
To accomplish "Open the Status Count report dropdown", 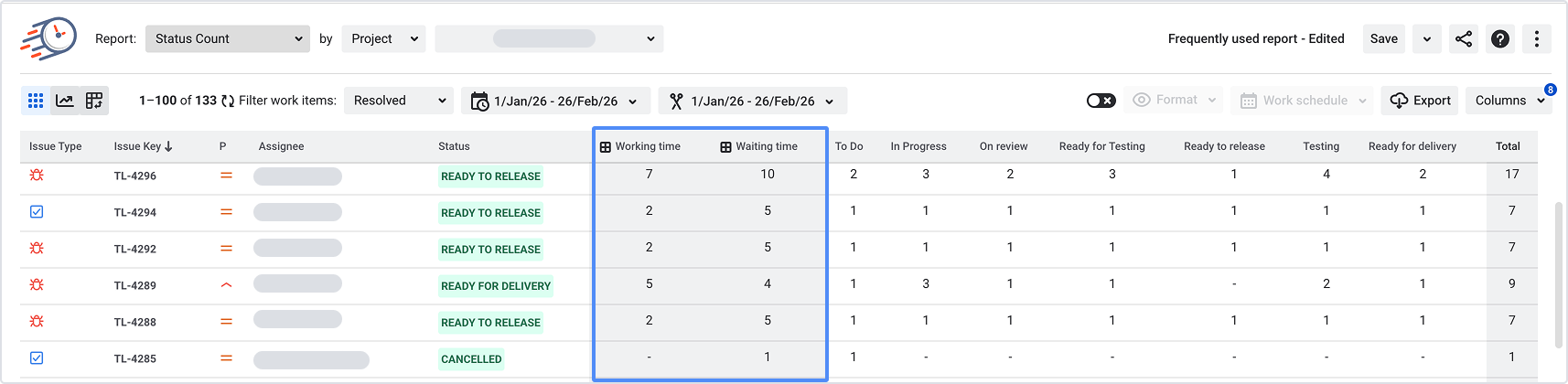I will [228, 38].
